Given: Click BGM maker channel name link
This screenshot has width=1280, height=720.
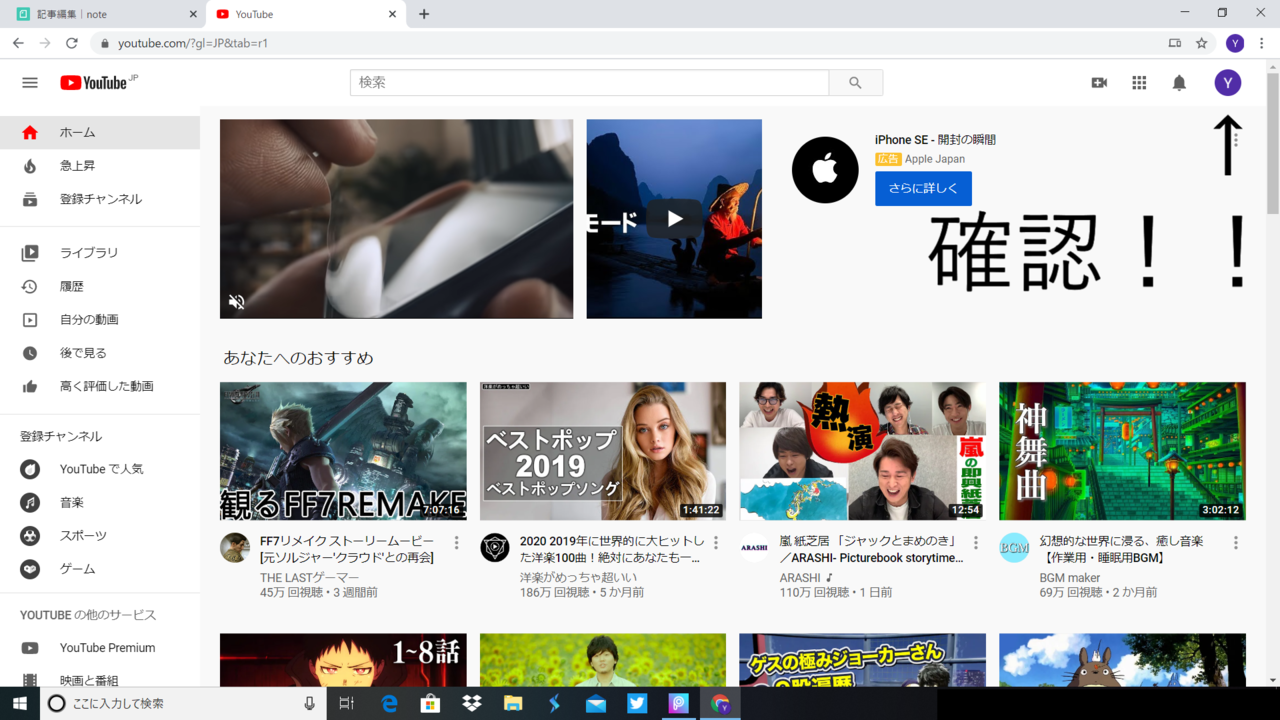Looking at the screenshot, I should [1070, 578].
